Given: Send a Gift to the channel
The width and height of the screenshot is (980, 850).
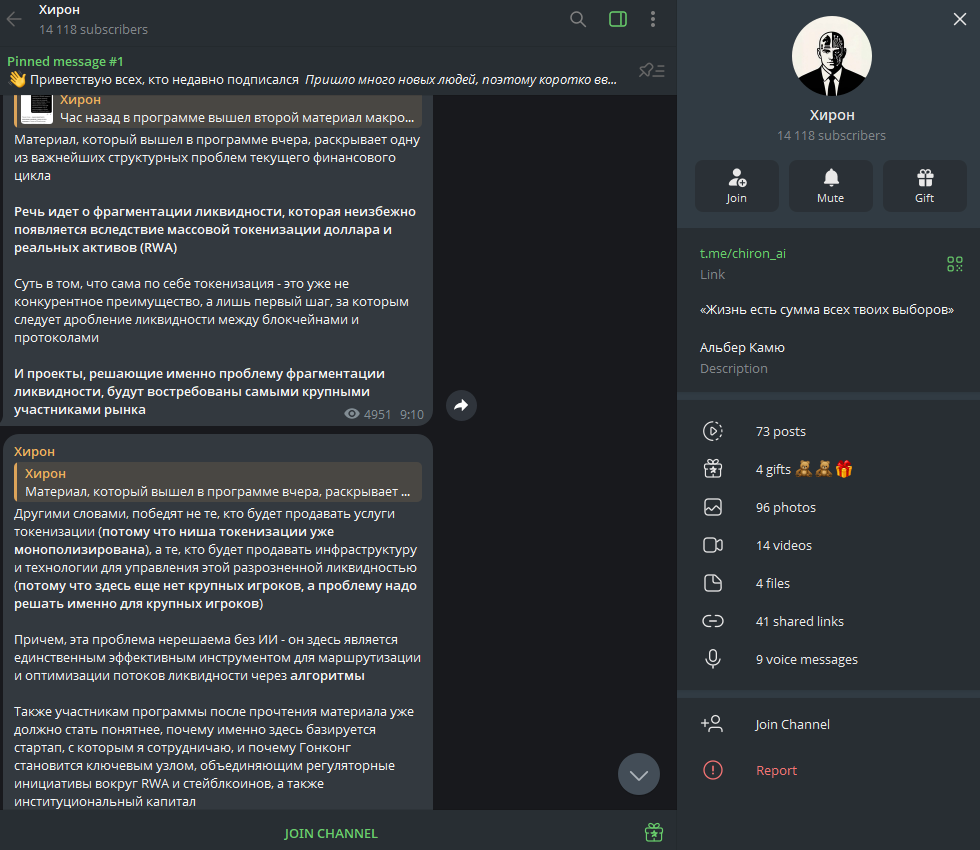Looking at the screenshot, I should coord(924,186).
